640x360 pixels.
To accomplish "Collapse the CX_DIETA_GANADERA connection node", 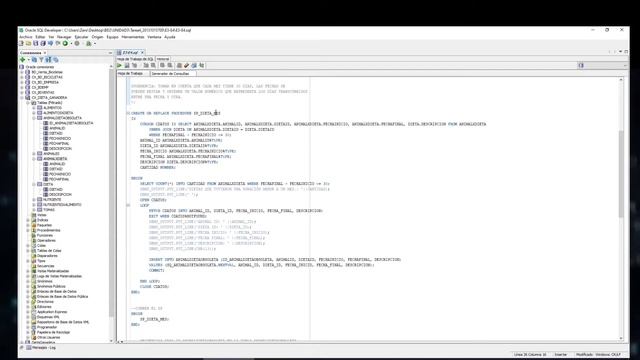I will (22, 98).
